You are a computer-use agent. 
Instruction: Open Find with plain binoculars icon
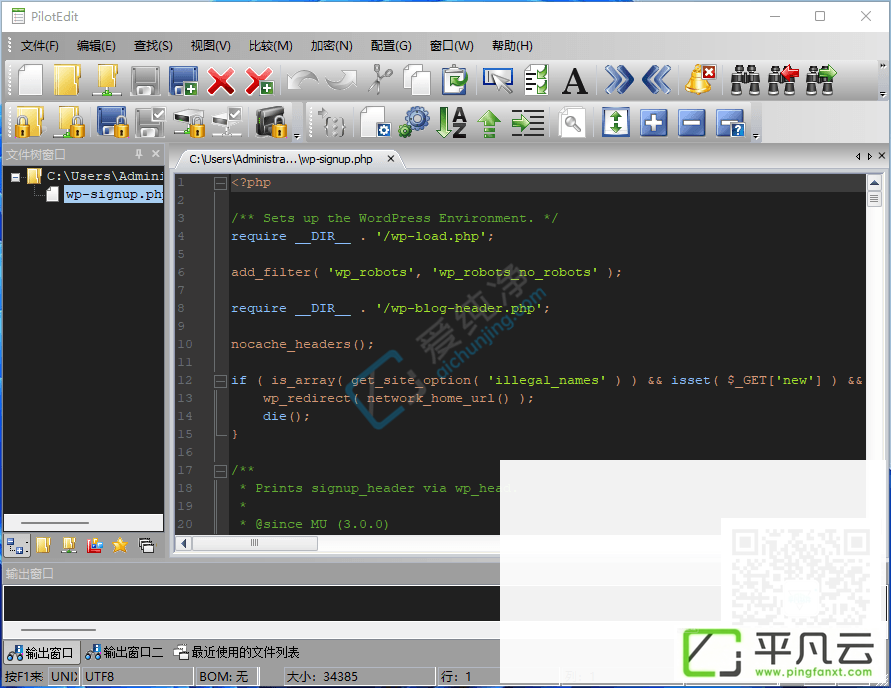745,80
